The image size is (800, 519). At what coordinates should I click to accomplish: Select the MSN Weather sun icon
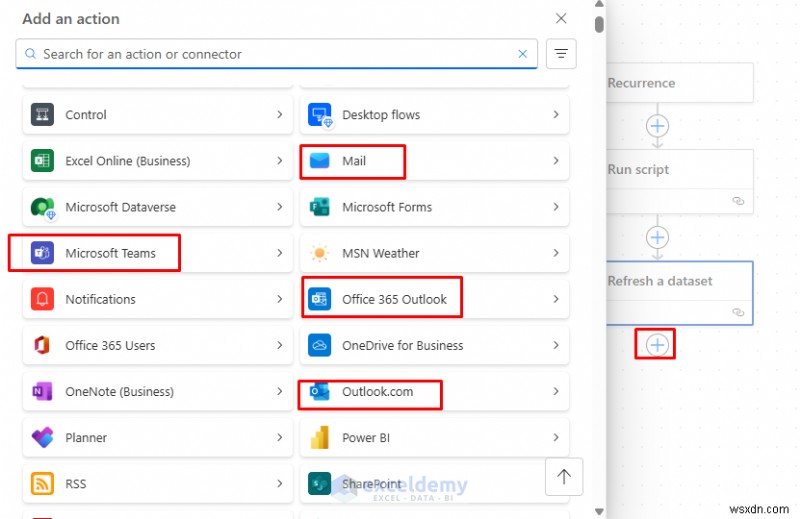click(319, 253)
